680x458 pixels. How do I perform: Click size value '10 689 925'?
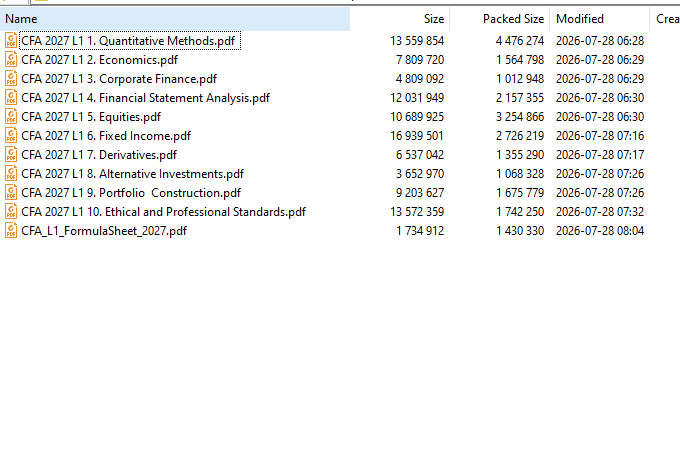tap(417, 117)
